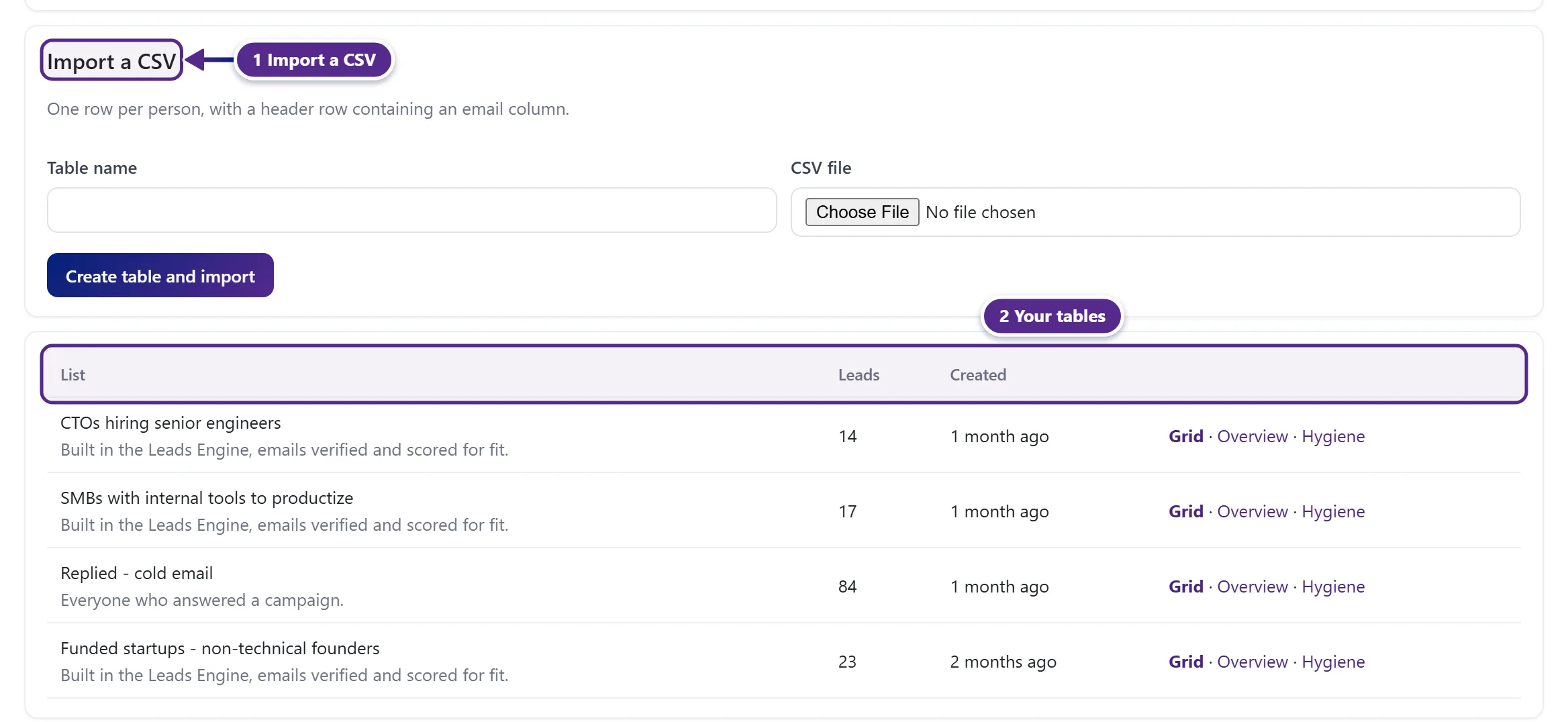Open Grid for Replied - cold email

click(x=1185, y=586)
